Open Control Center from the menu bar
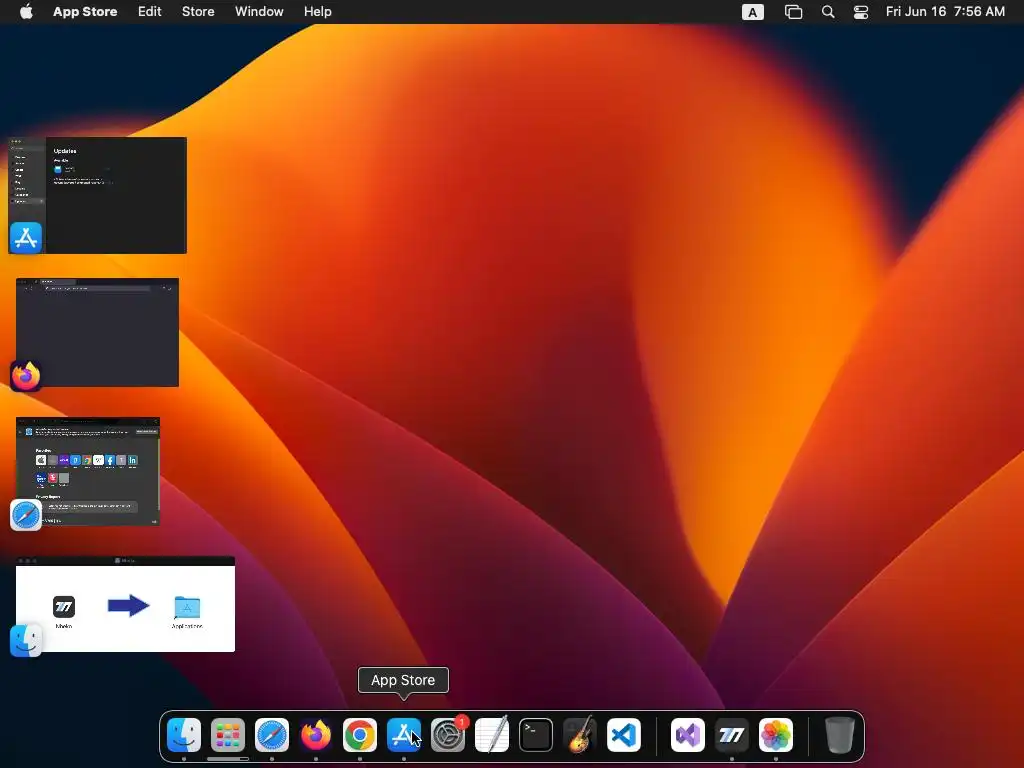Screen dimensions: 1024x768 861,12
